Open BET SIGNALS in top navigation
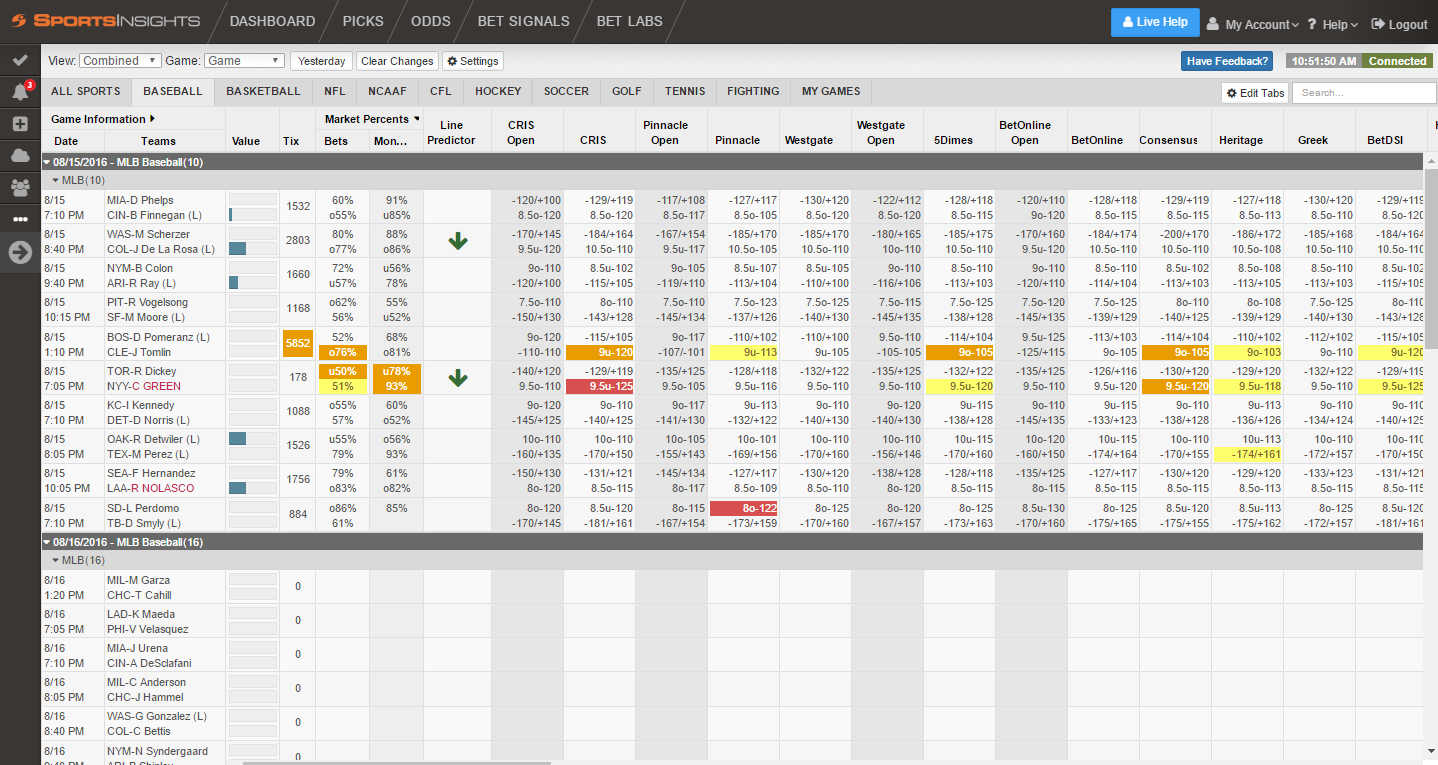 tap(524, 21)
